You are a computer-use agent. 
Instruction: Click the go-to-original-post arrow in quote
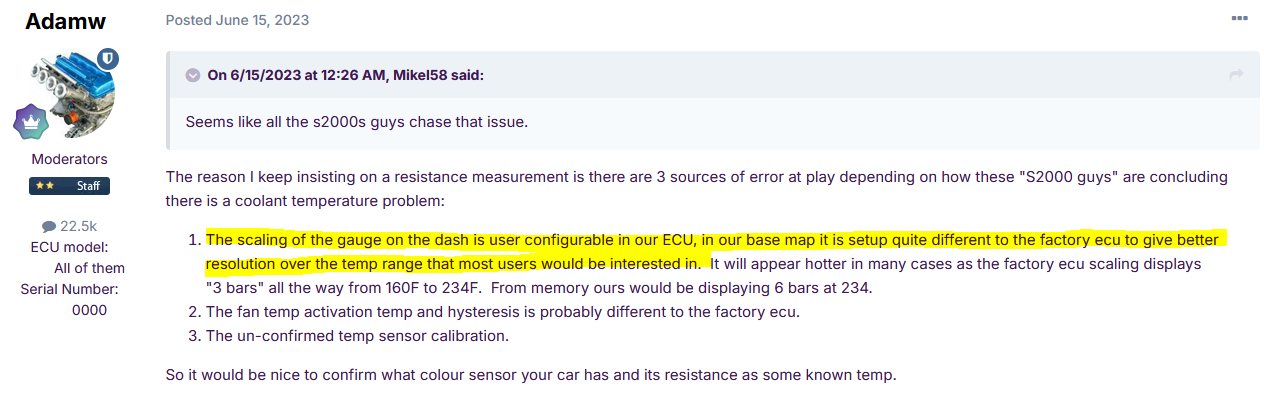point(1236,75)
